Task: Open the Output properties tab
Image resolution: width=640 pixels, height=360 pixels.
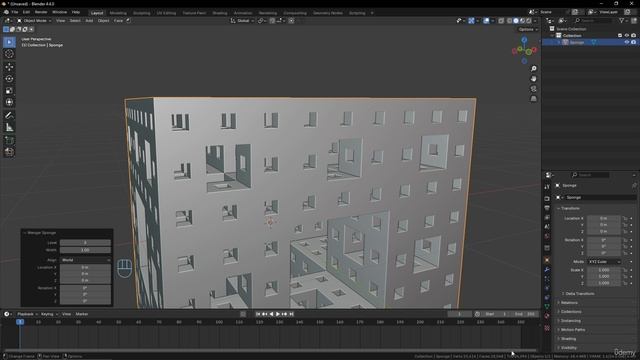Action: (x=547, y=208)
